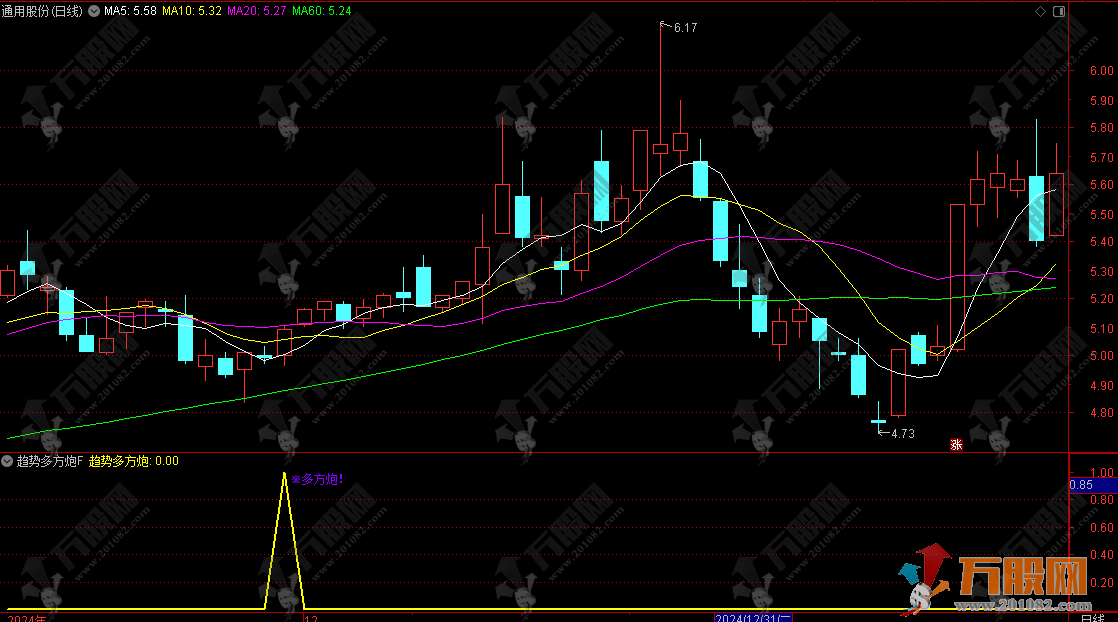Click the 5.80 price axis label
The image size is (1118, 622).
[1102, 128]
